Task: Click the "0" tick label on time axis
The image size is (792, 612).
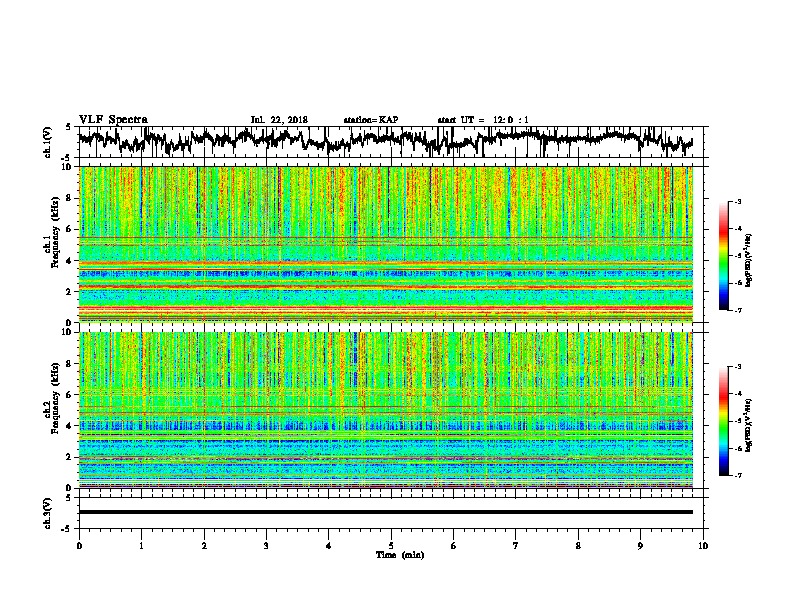Action: tap(79, 546)
